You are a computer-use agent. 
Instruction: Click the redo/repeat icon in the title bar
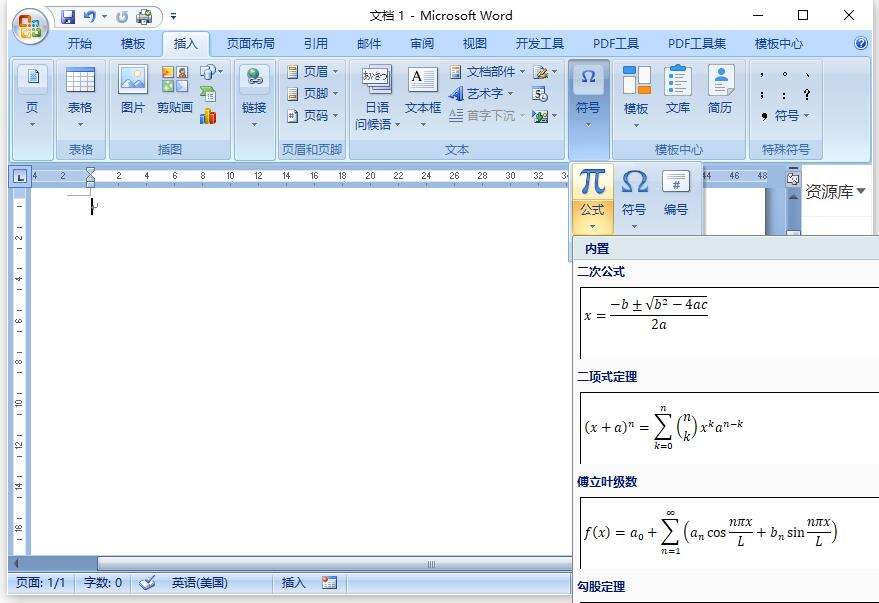pos(122,17)
